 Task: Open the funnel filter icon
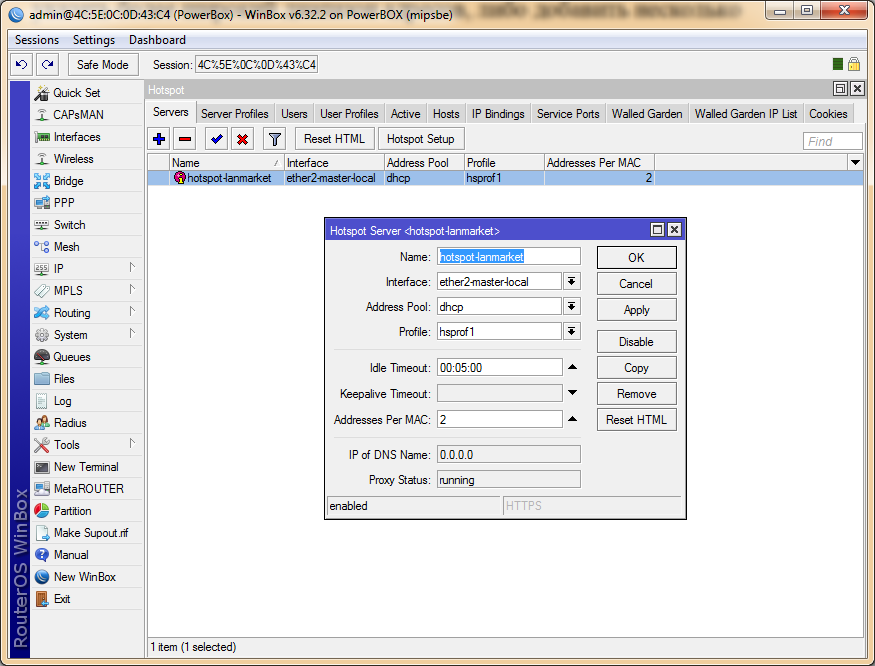point(275,139)
